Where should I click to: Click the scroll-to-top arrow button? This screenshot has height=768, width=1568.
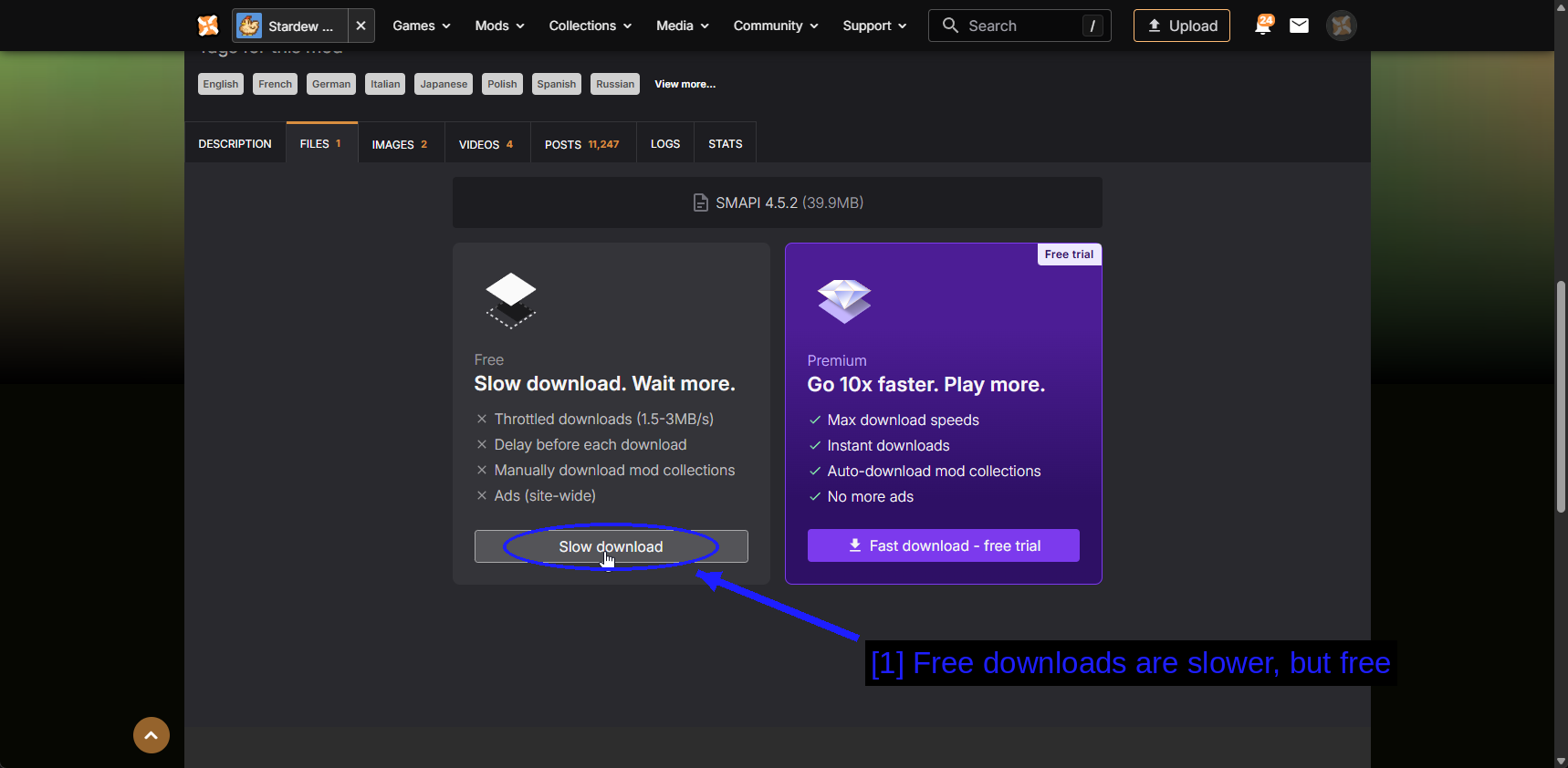click(x=152, y=735)
